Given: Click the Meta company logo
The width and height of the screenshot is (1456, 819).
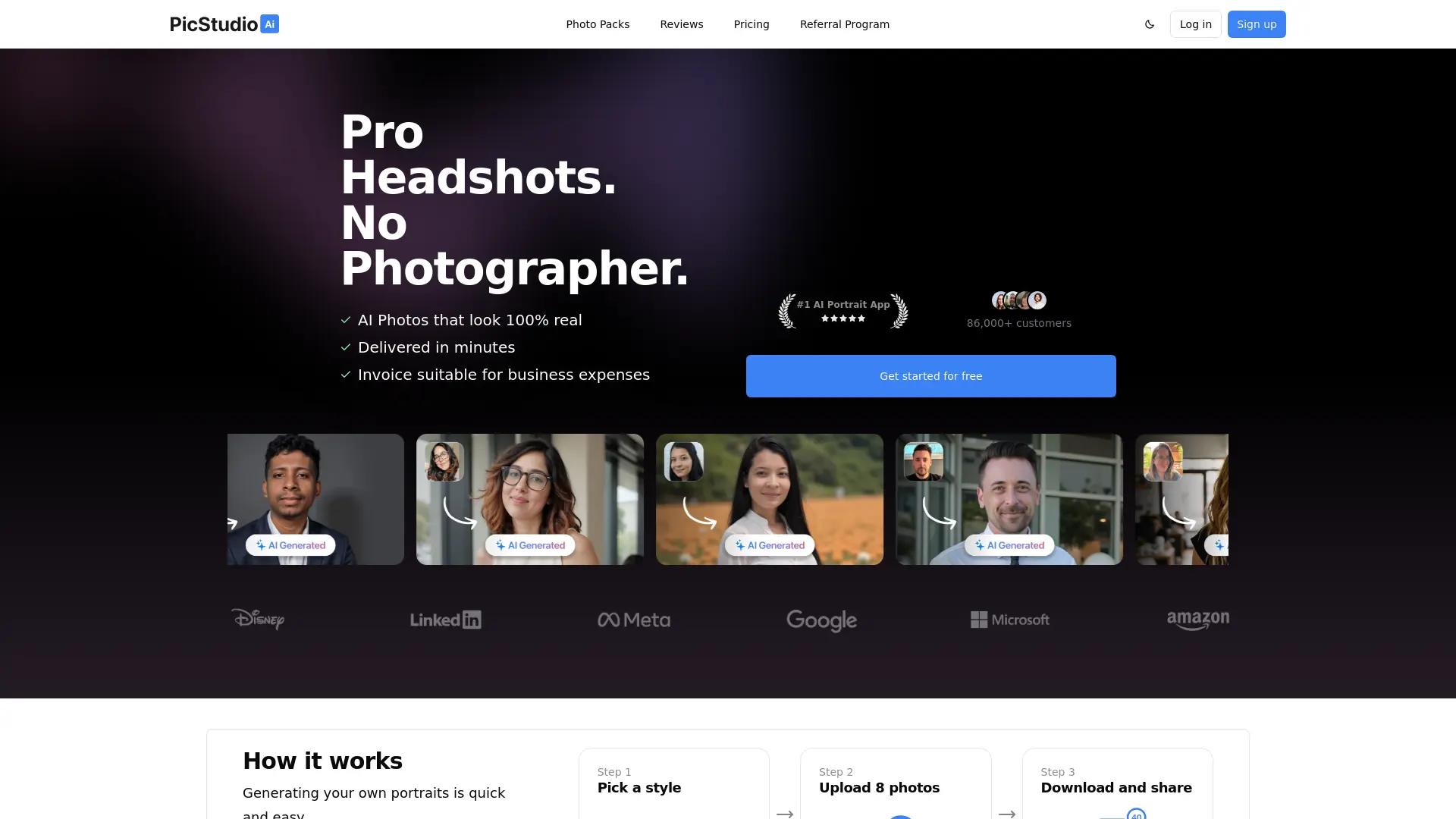Looking at the screenshot, I should [634, 620].
